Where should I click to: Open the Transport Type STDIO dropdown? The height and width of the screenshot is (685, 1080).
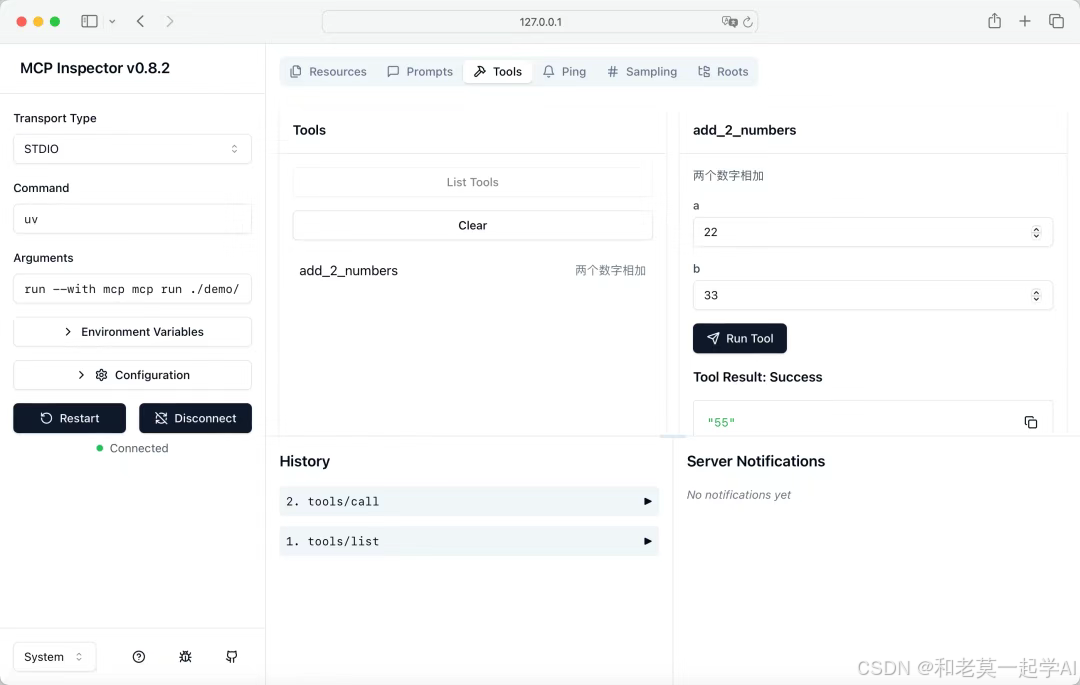pos(132,149)
